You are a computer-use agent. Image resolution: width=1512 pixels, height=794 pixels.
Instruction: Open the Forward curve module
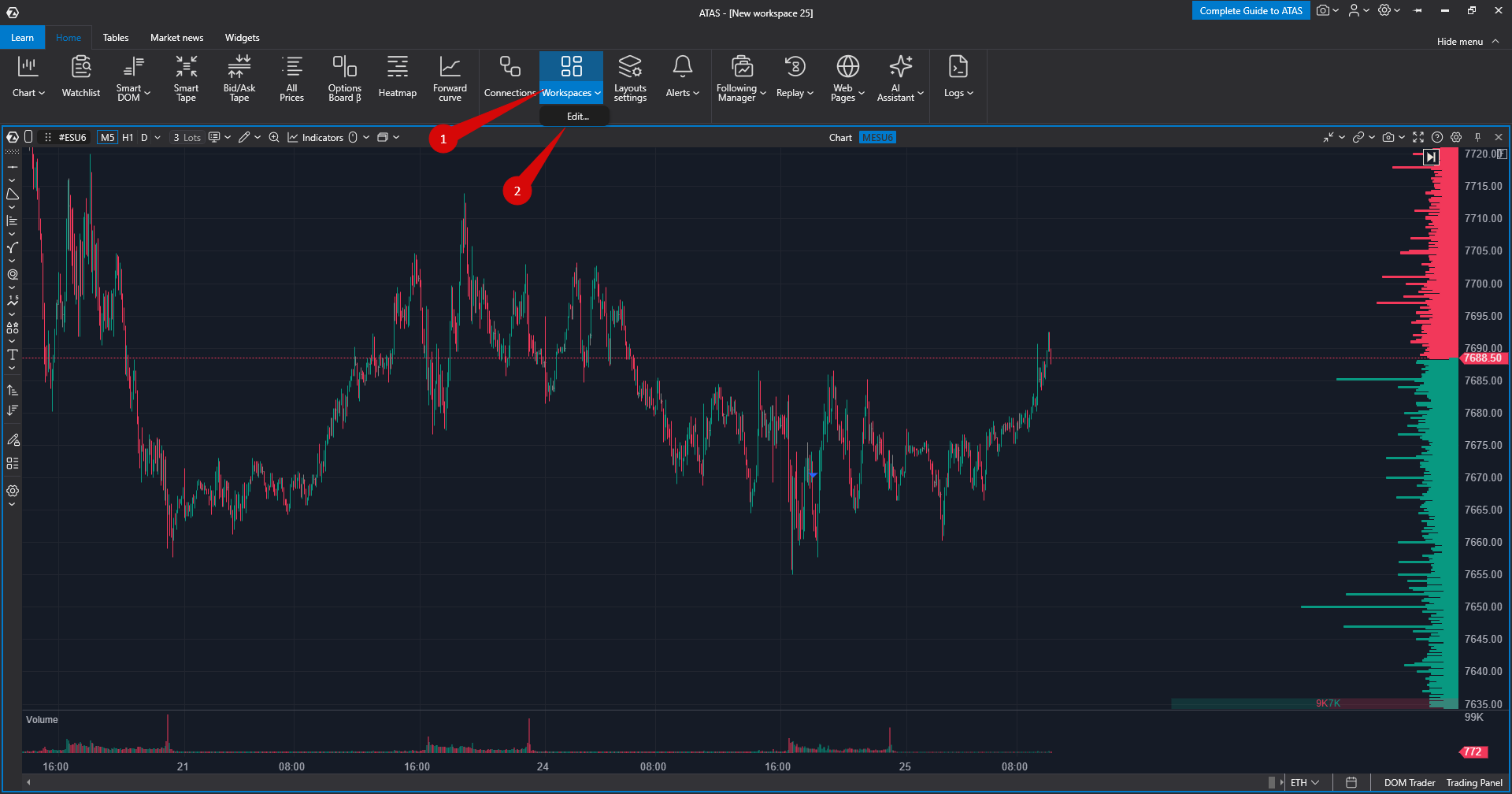click(450, 77)
